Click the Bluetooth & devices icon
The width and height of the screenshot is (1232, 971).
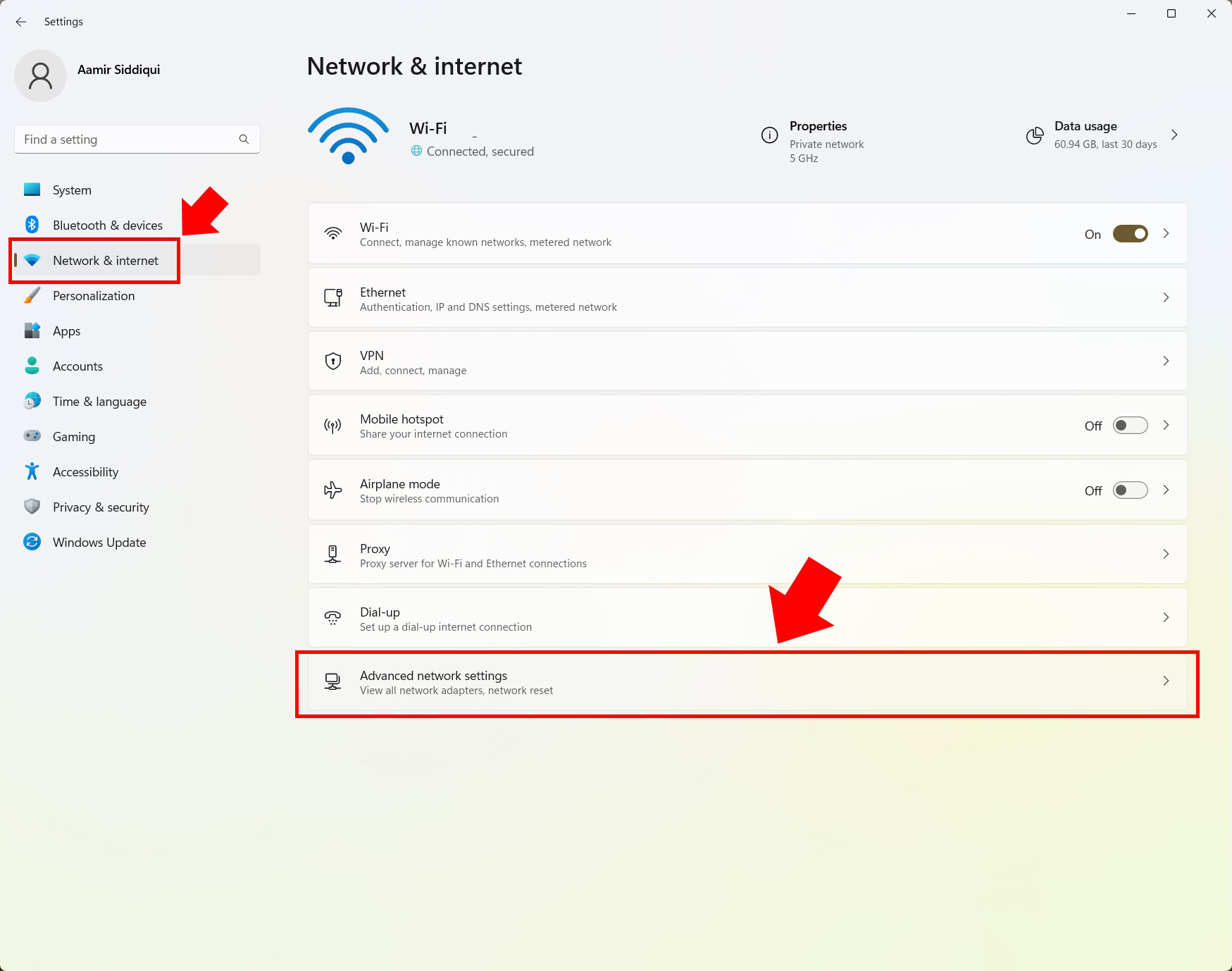(x=32, y=225)
